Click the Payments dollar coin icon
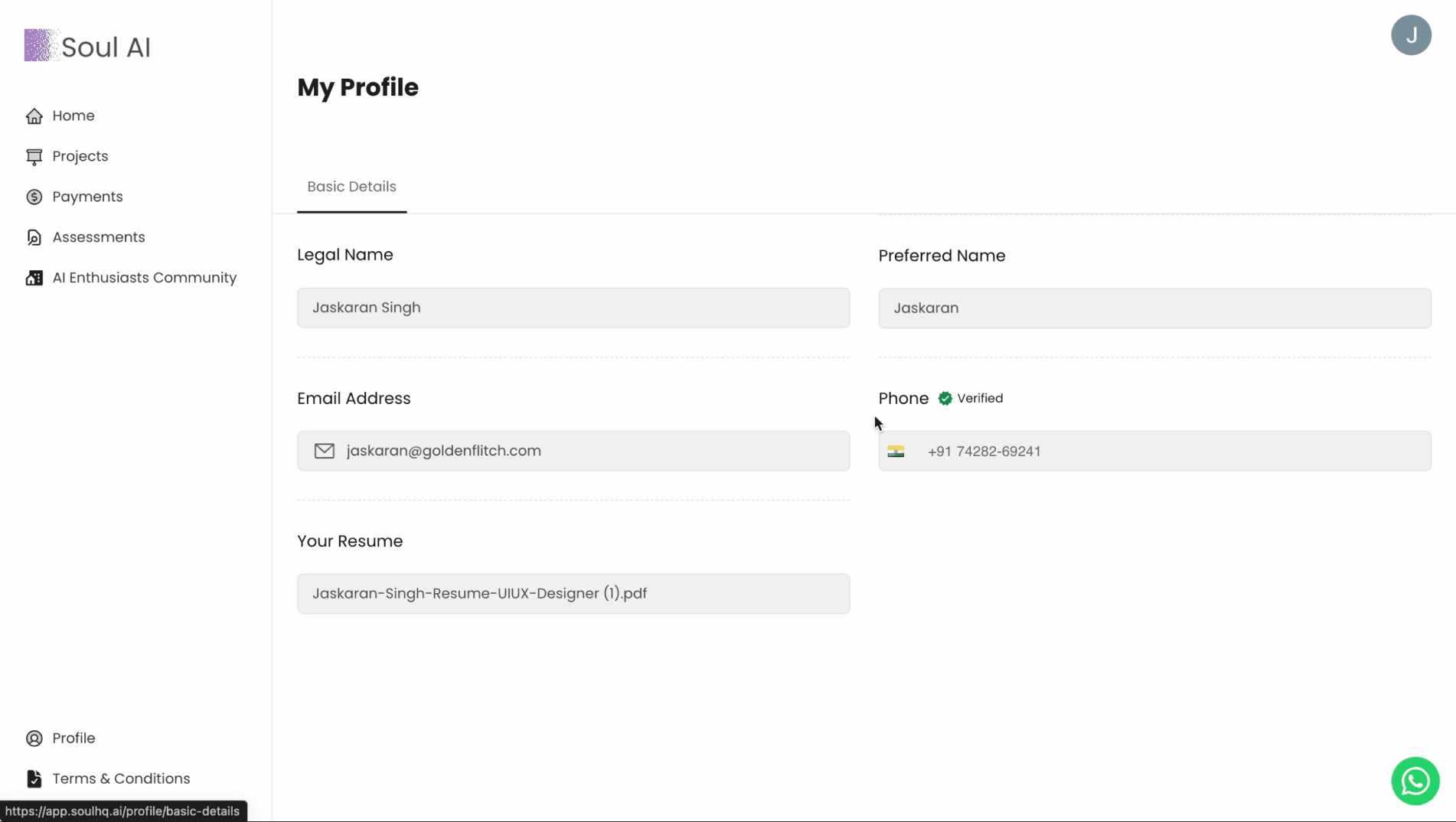Image resolution: width=1456 pixels, height=822 pixels. (x=34, y=197)
